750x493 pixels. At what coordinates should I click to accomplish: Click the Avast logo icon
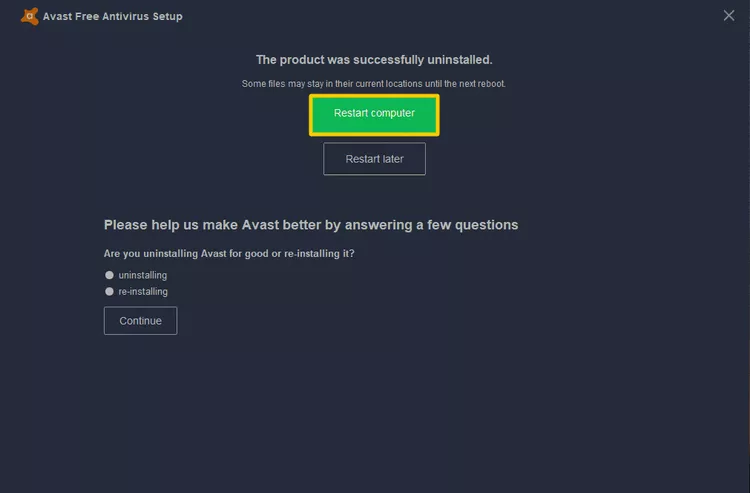click(x=30, y=16)
